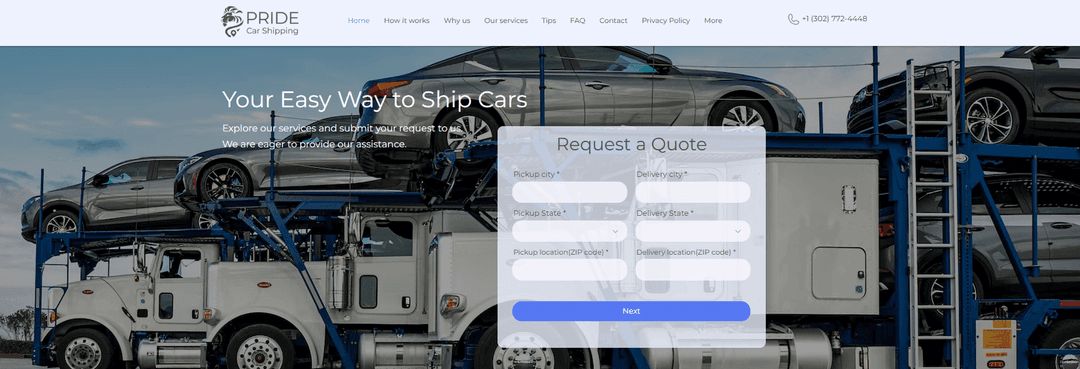Click the Delivery city input field
This screenshot has width=1080, height=369.
693,192
